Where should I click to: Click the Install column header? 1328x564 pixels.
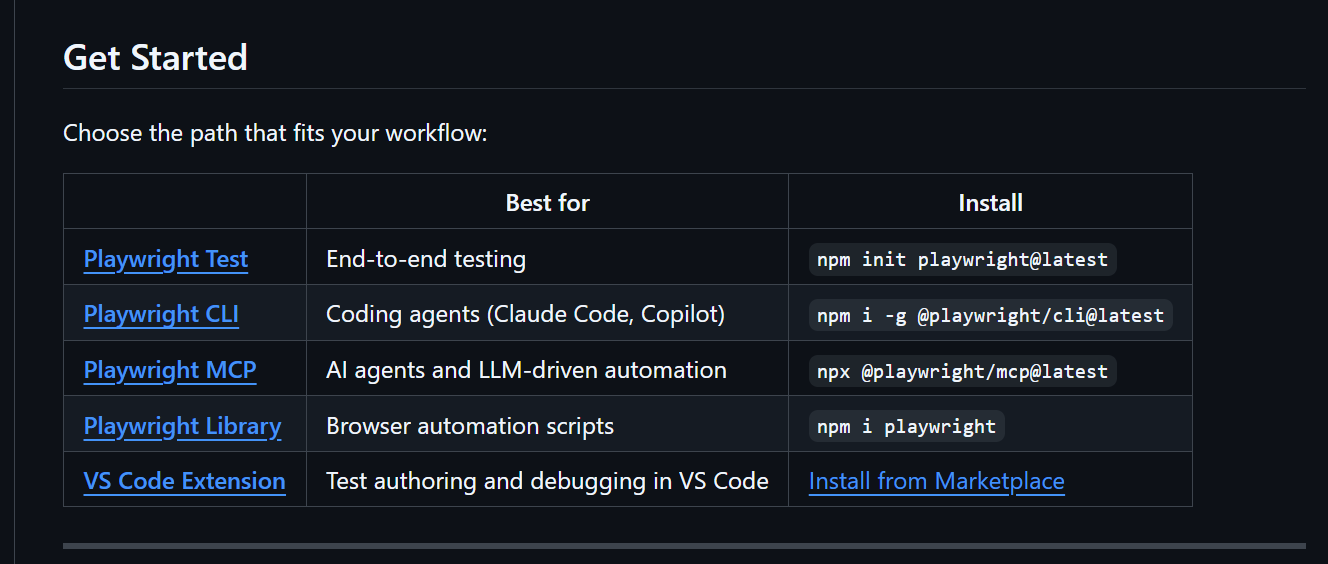point(990,203)
